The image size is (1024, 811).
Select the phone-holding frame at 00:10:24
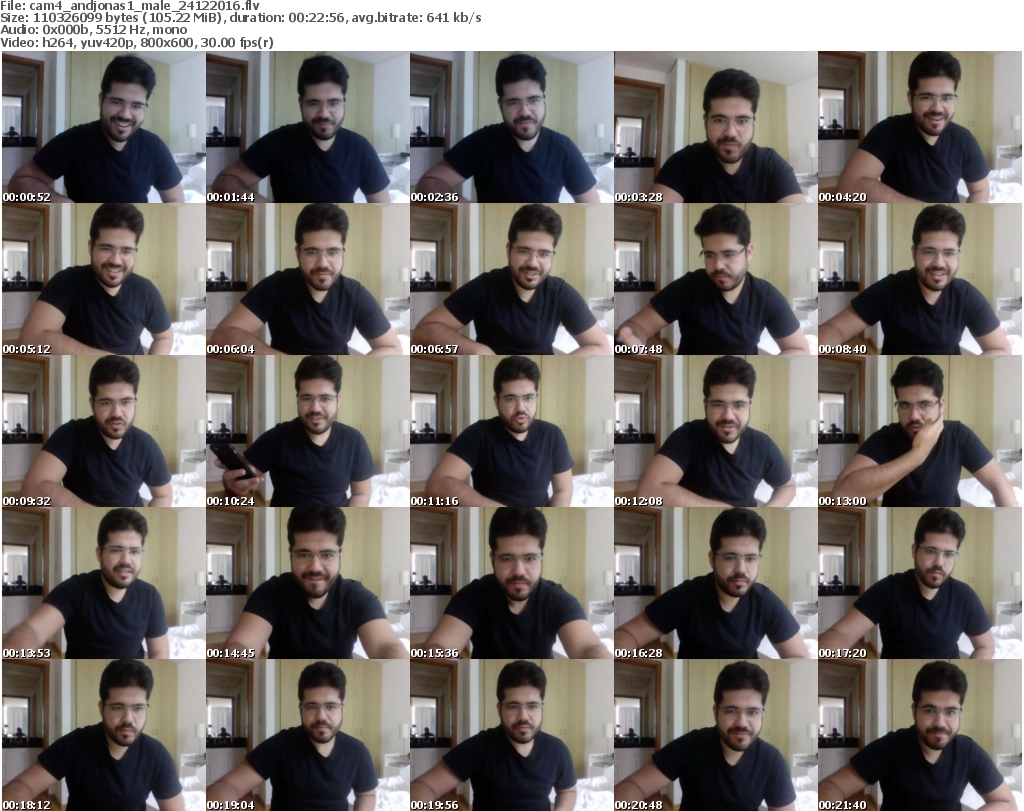coord(308,432)
